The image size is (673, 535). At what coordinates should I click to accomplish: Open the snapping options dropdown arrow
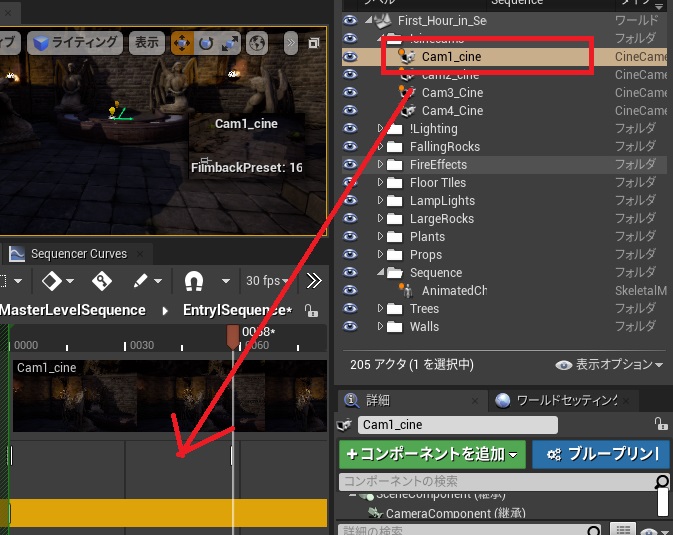click(226, 281)
